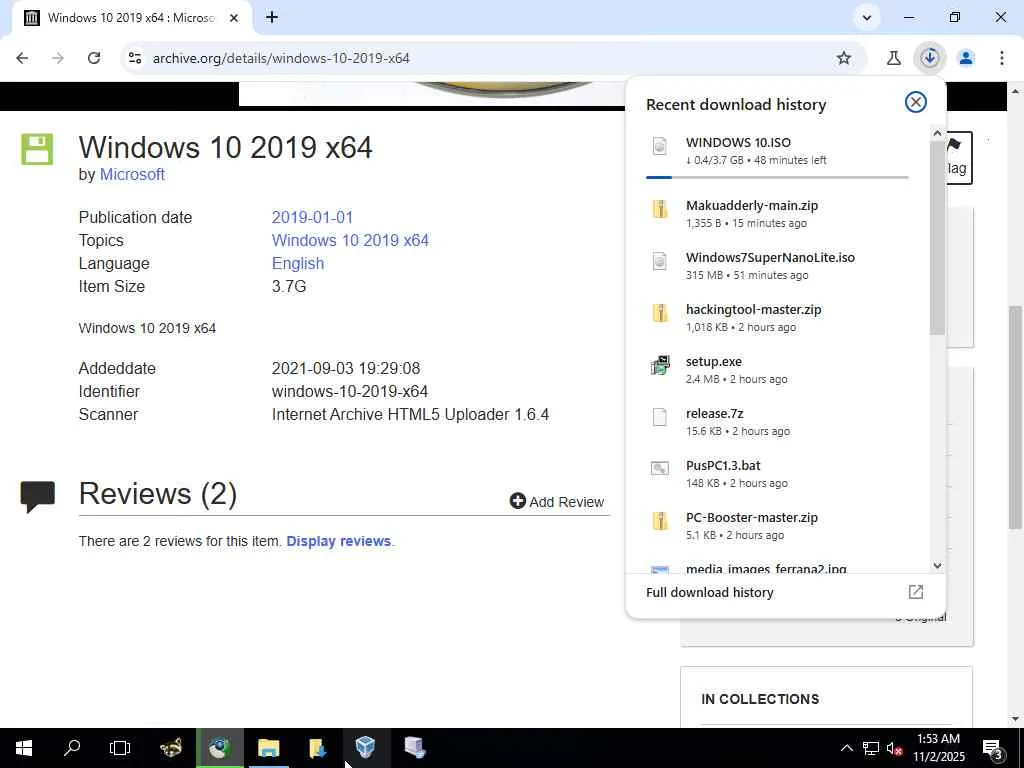
Task: Go forward using the arrow button
Action: pos(58,58)
